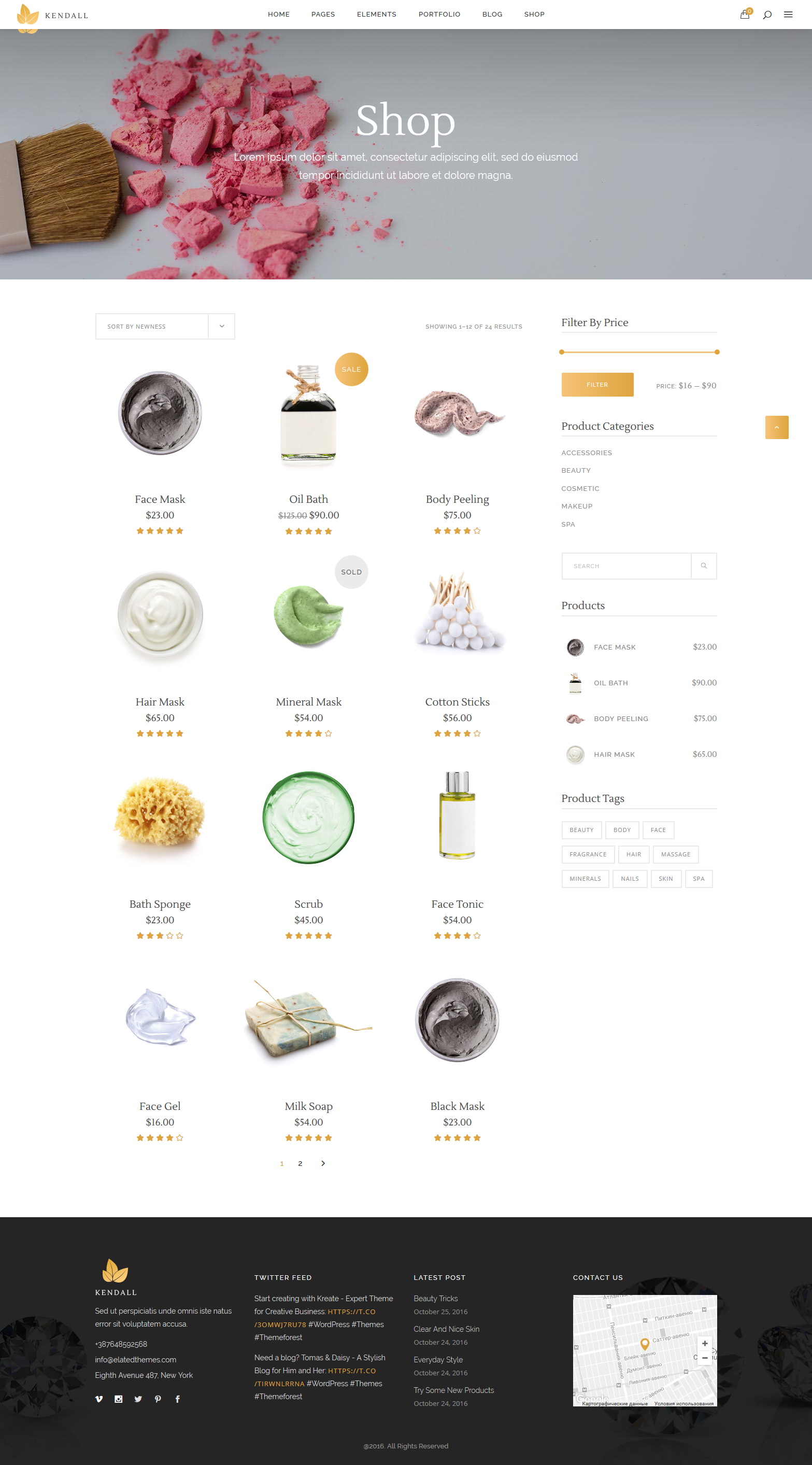The width and height of the screenshot is (812, 1465).
Task: Focus the sidebar Search input field
Action: (x=626, y=565)
